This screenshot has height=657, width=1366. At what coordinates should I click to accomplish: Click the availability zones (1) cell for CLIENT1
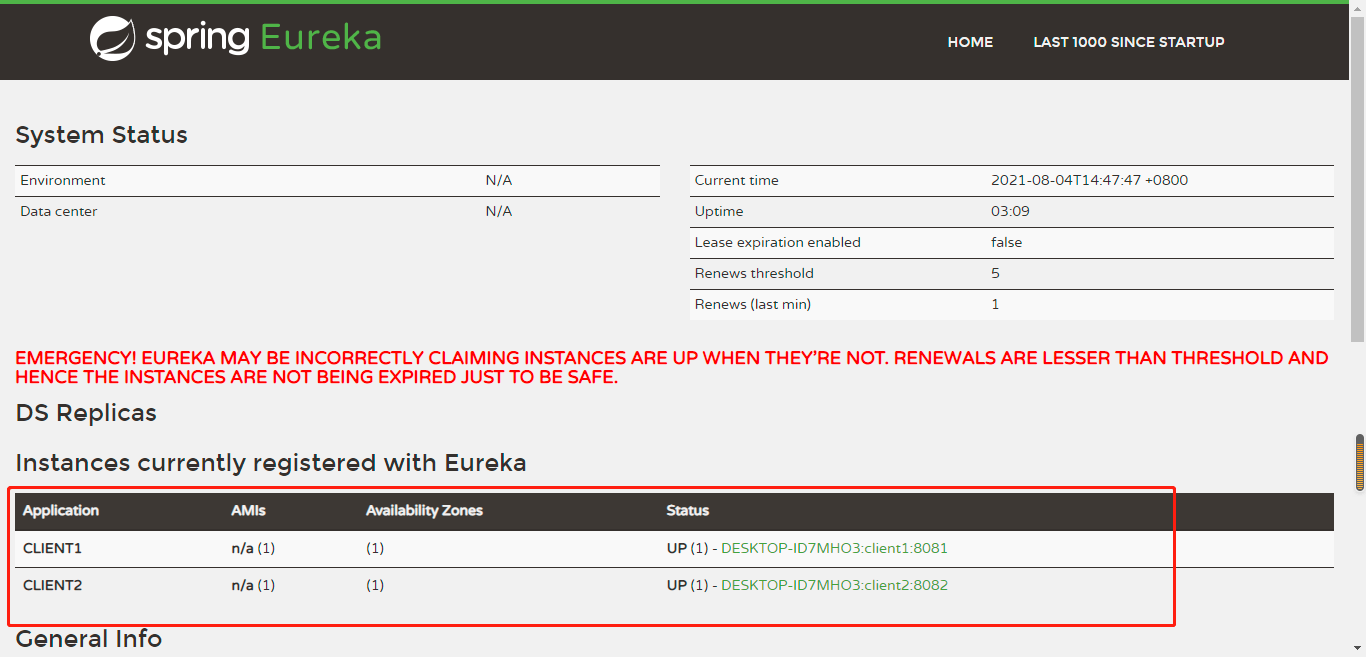pos(375,548)
